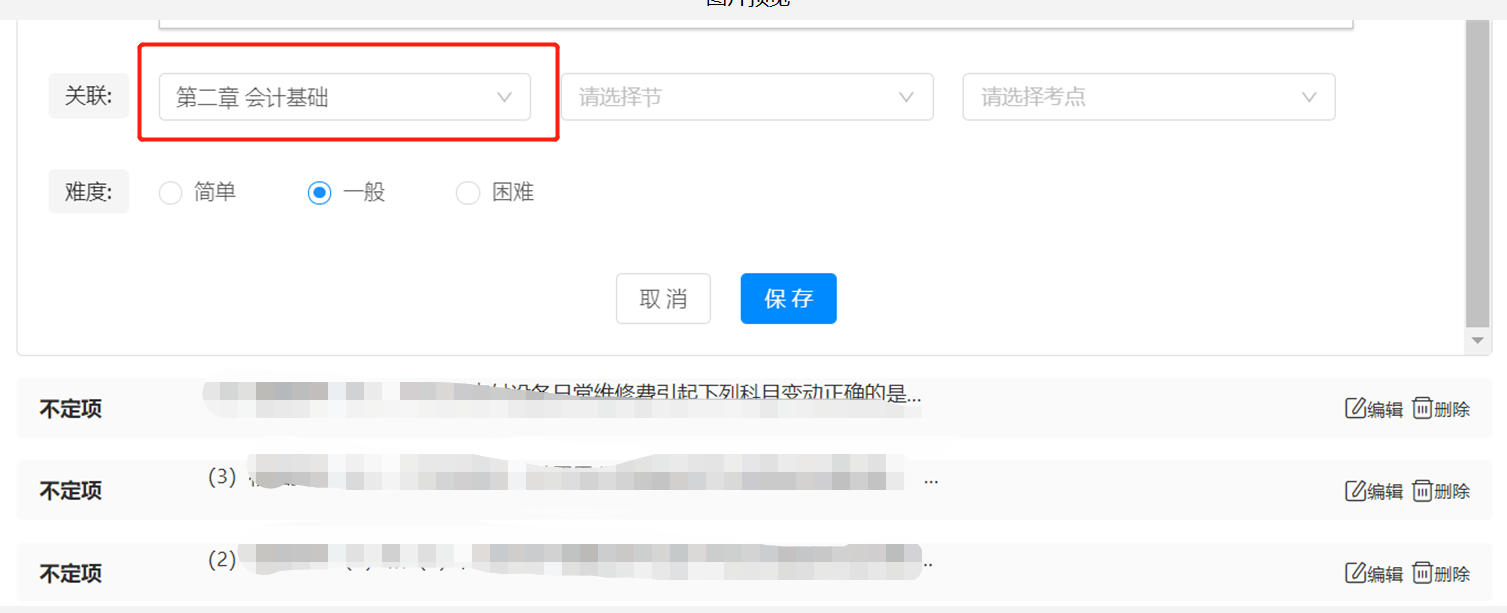
Task: Open the 第二章 会计基础 chapter dropdown
Action: coord(345,97)
